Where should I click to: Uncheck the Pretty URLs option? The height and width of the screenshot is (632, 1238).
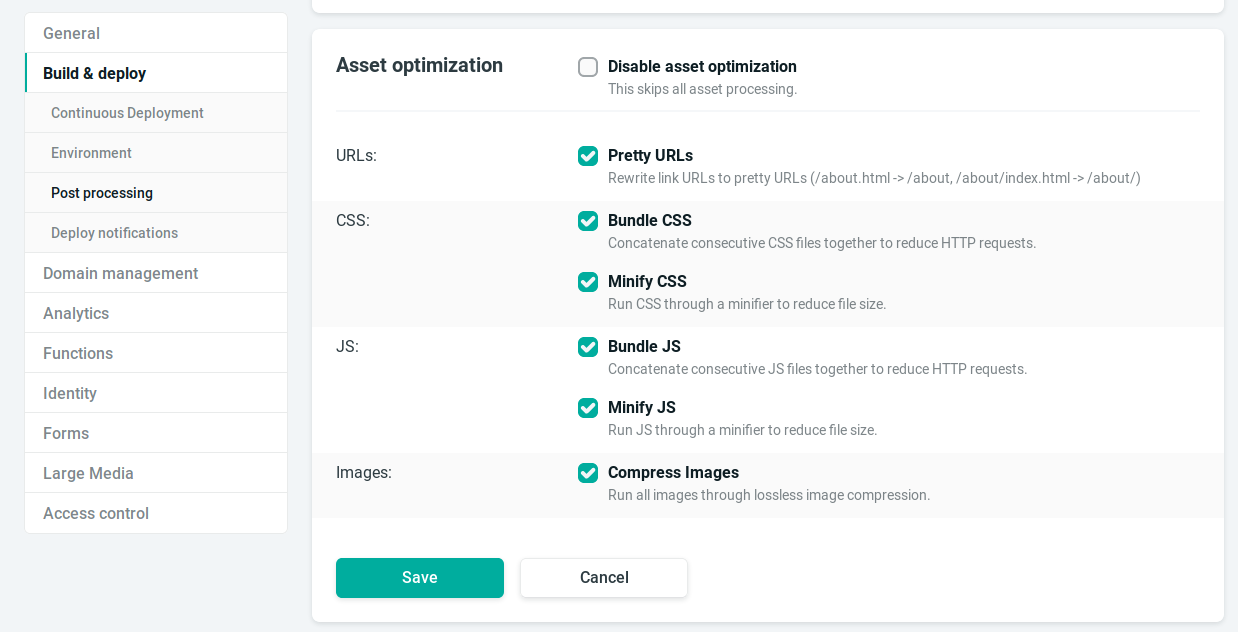pyautogui.click(x=588, y=156)
